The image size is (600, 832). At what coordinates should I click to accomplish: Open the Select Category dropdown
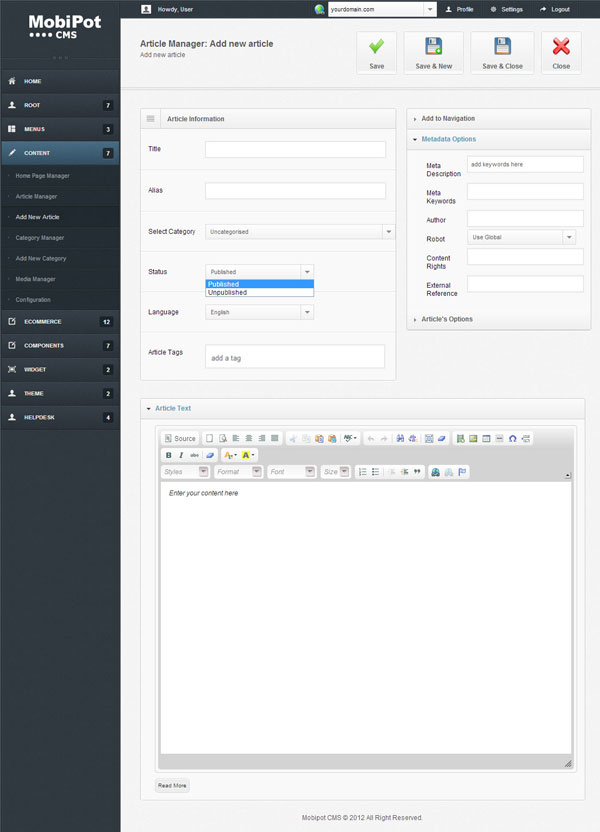click(300, 232)
